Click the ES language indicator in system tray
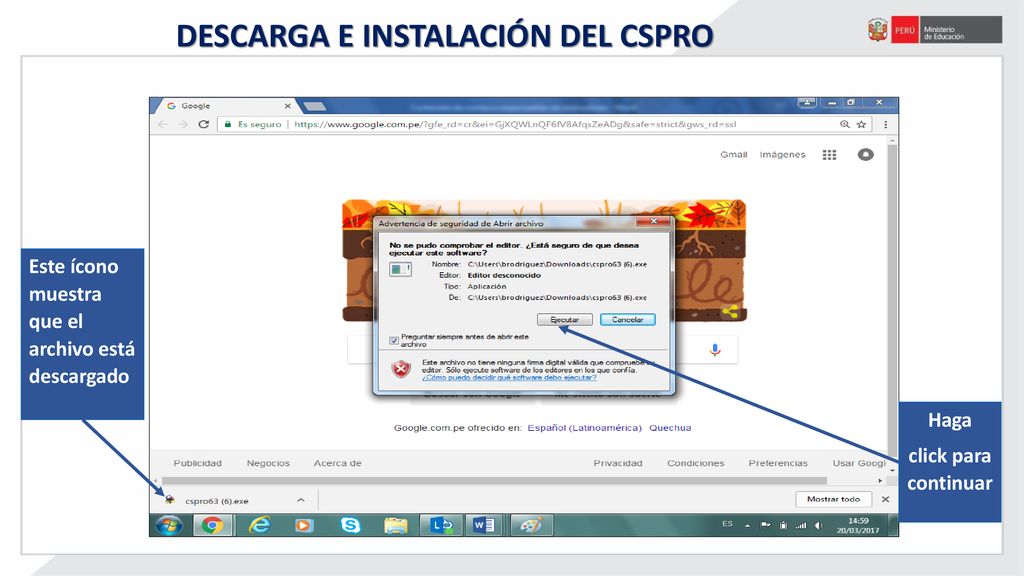The height and width of the screenshot is (576, 1024). 727,524
